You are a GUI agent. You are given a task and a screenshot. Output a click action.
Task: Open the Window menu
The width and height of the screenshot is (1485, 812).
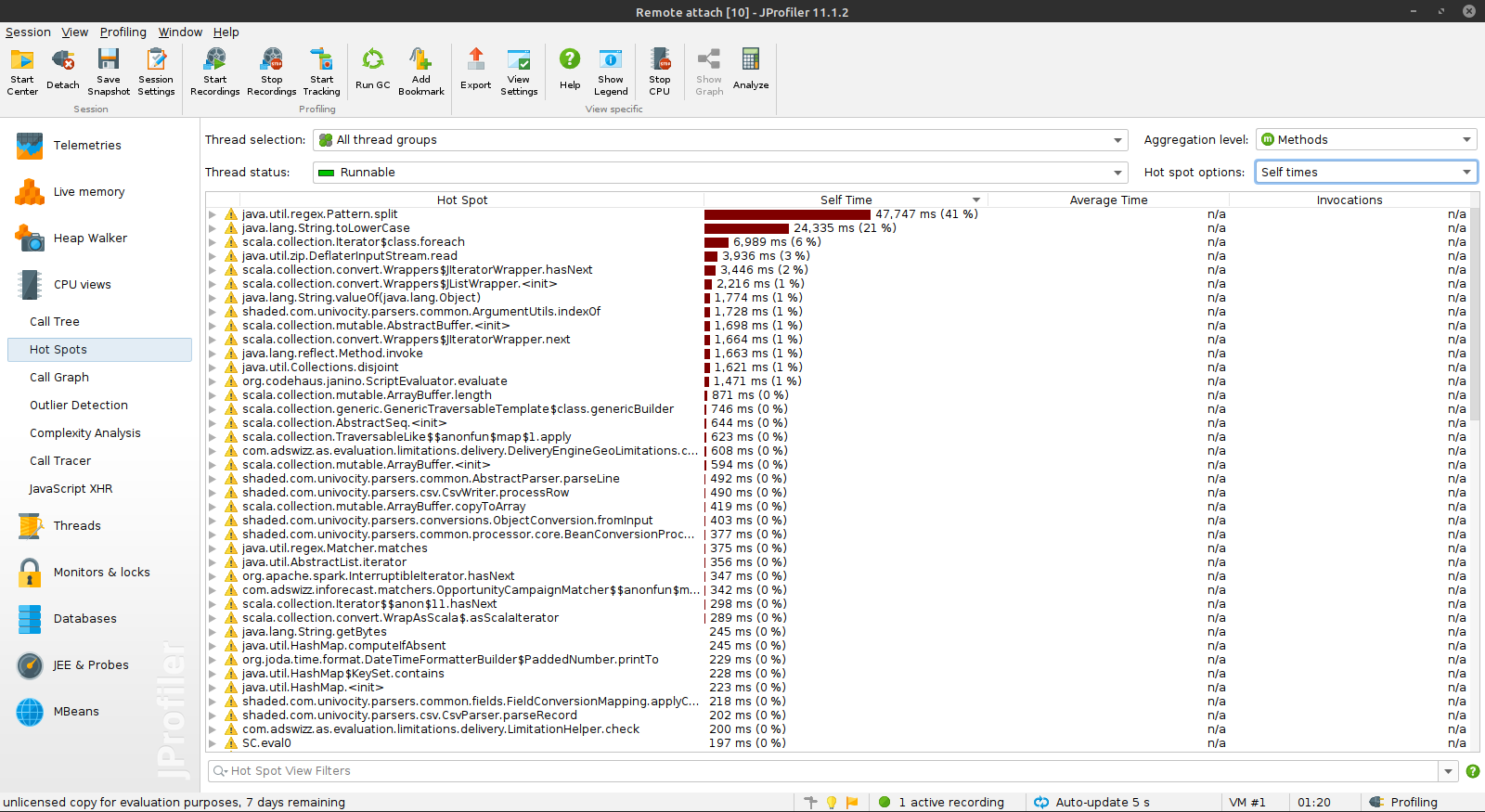[x=180, y=32]
